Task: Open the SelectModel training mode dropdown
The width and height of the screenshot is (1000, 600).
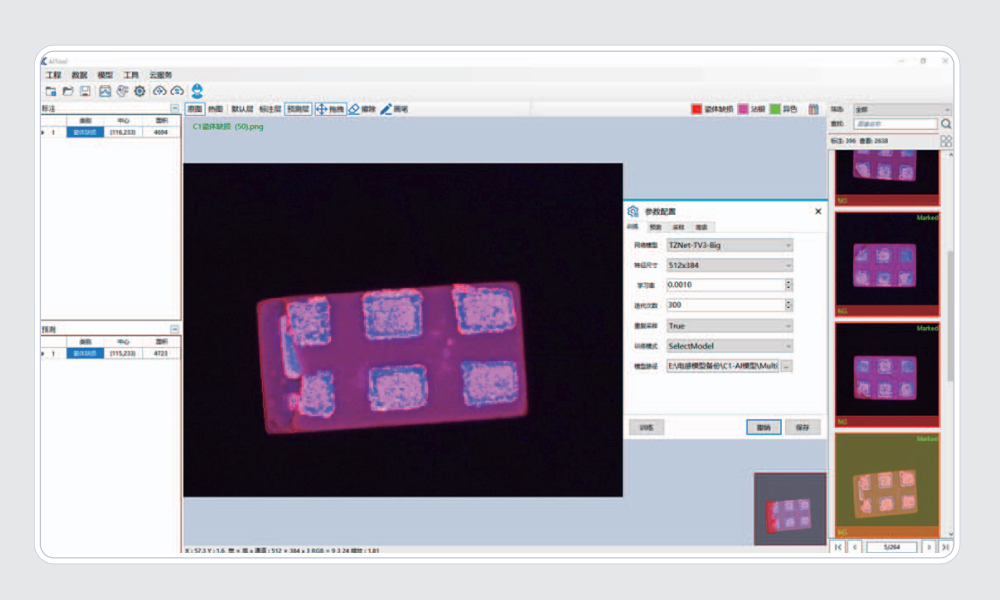Action: pyautogui.click(x=729, y=346)
